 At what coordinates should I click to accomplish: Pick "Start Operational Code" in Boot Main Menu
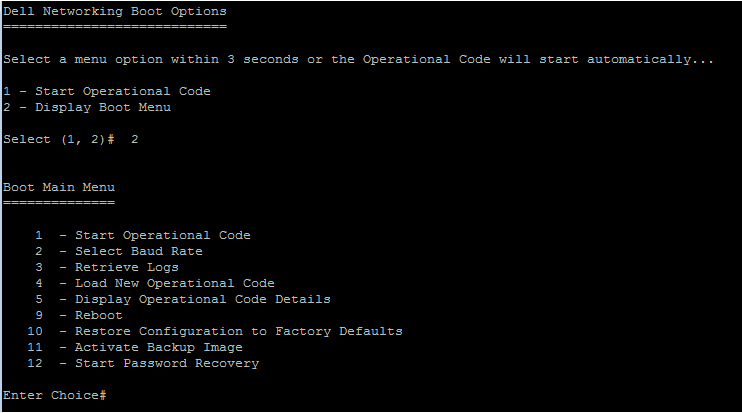(x=162, y=235)
